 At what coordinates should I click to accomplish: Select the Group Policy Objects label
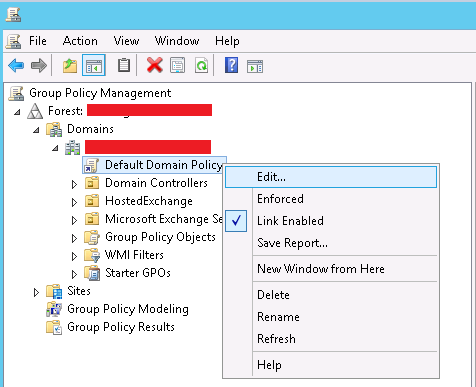click(160, 237)
